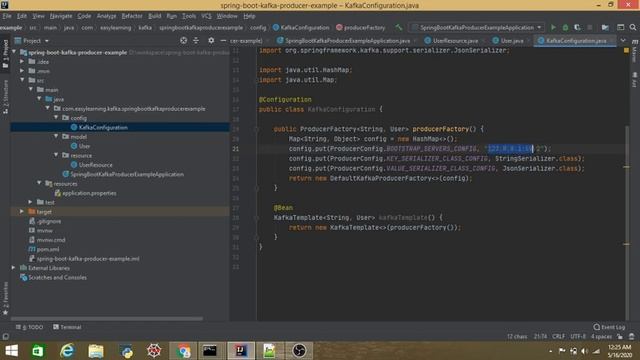Open Project panel settings gear

(x=211, y=40)
